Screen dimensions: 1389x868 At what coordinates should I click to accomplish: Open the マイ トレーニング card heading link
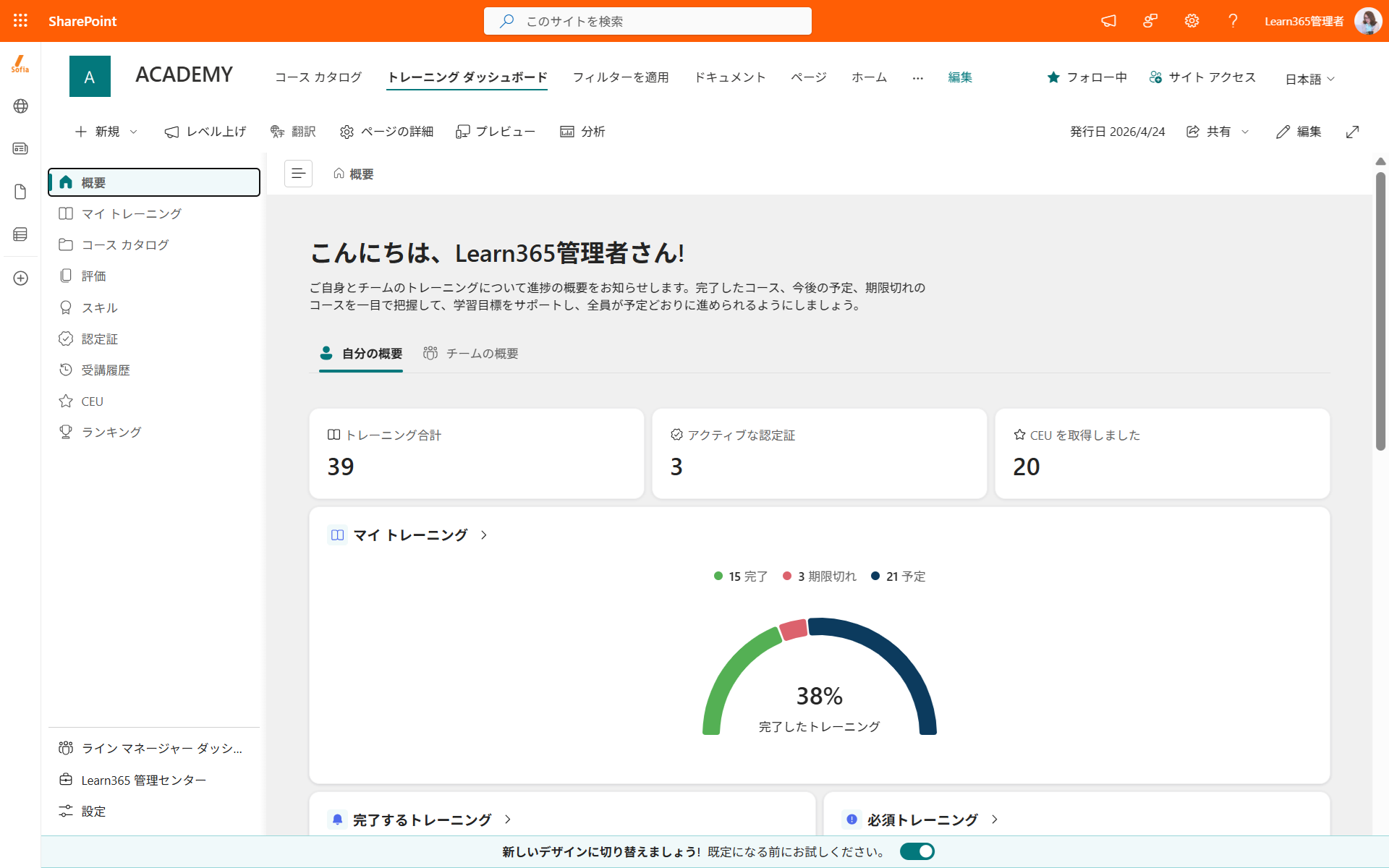[x=409, y=535]
